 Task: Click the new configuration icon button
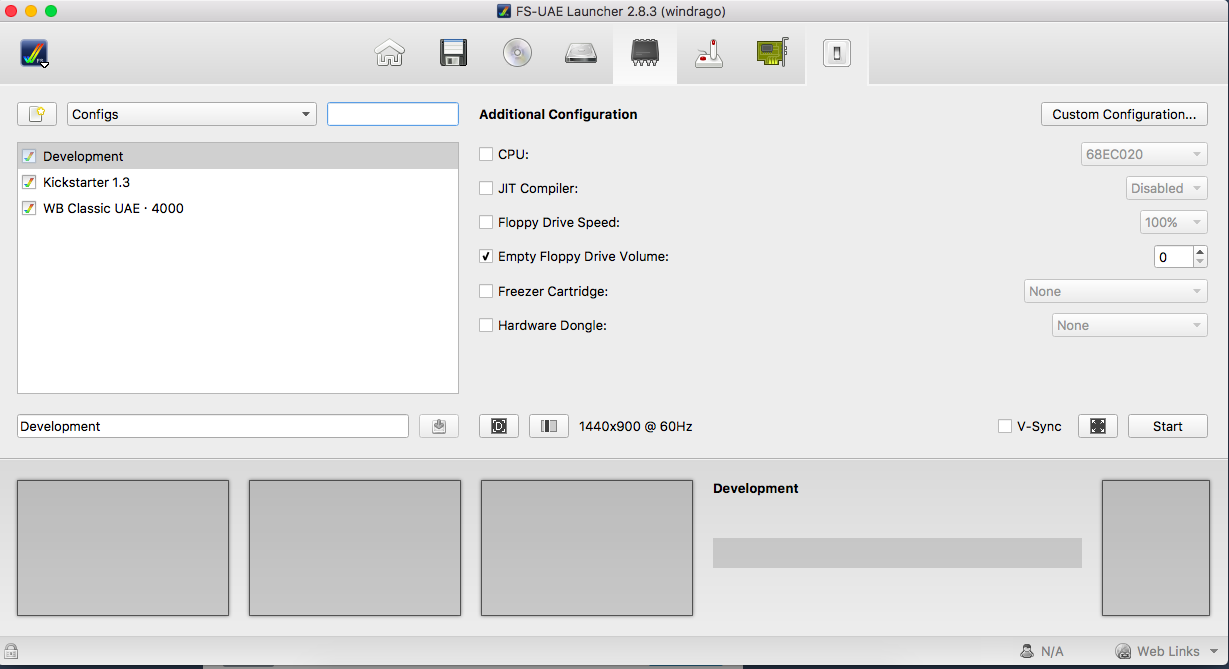(x=37, y=114)
